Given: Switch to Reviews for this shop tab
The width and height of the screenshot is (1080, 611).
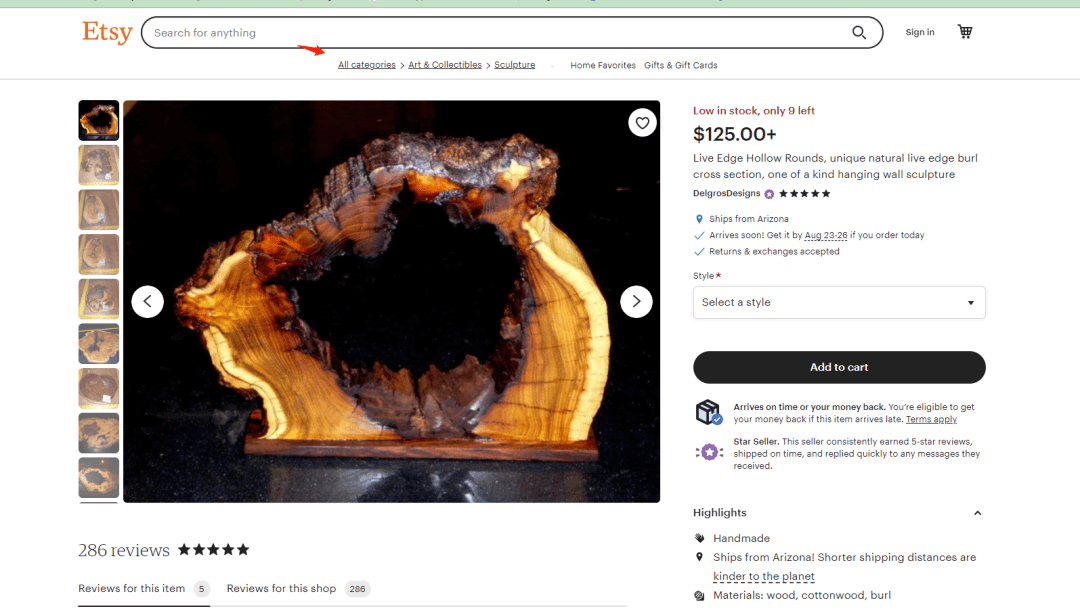Looking at the screenshot, I should click(281, 589).
